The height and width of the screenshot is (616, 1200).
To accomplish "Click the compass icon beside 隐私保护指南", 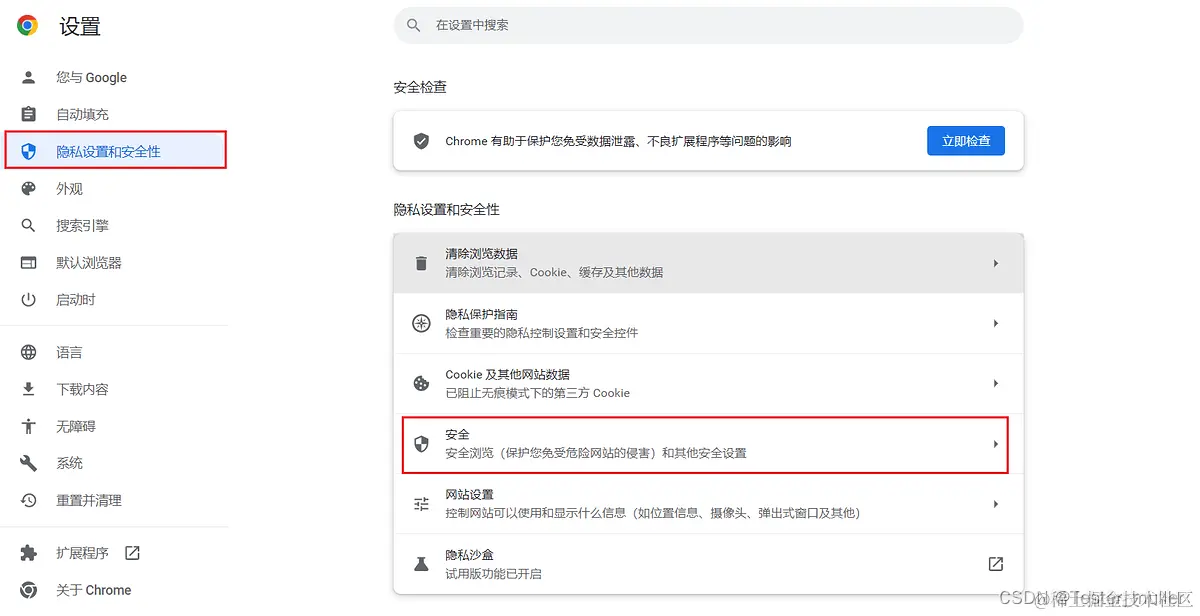I will 421,323.
